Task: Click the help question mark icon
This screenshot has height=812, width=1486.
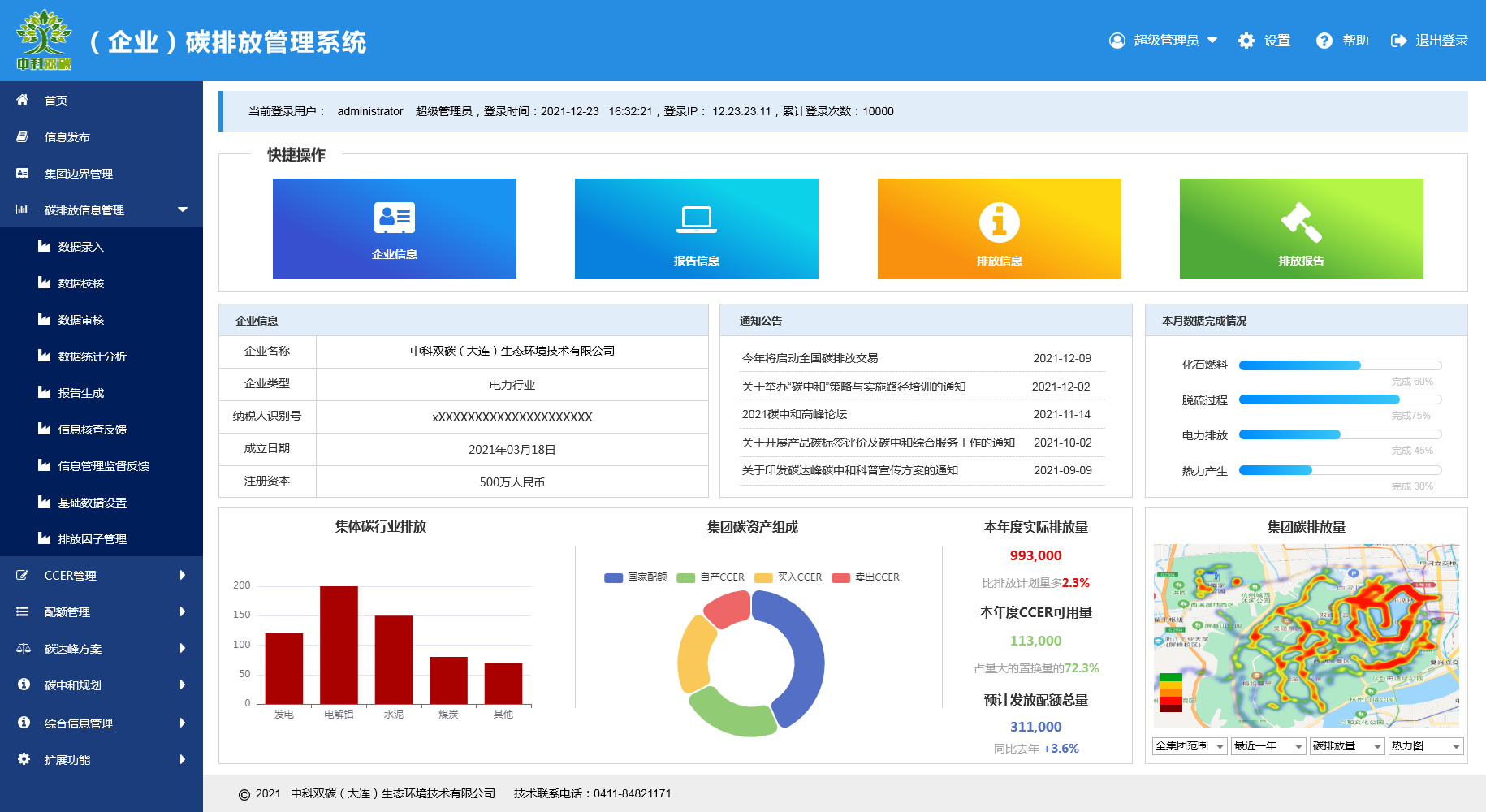Action: pyautogui.click(x=1324, y=41)
